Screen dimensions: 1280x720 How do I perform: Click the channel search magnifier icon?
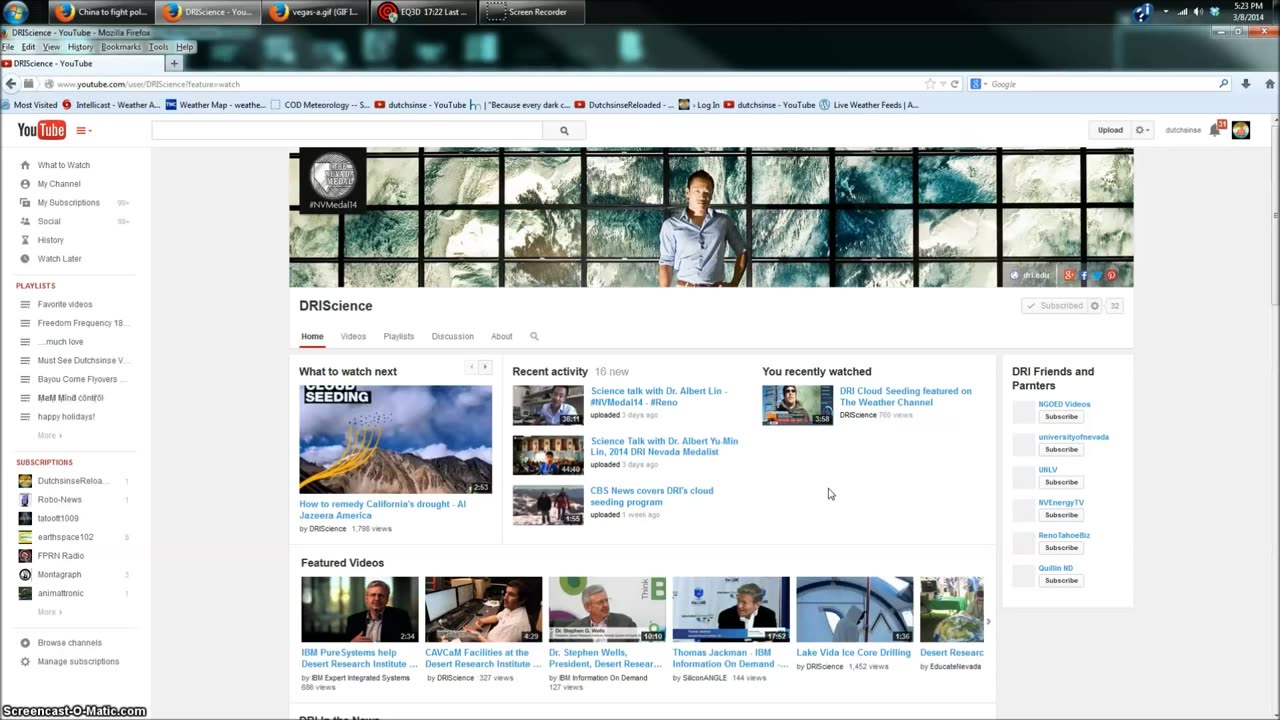pyautogui.click(x=534, y=337)
